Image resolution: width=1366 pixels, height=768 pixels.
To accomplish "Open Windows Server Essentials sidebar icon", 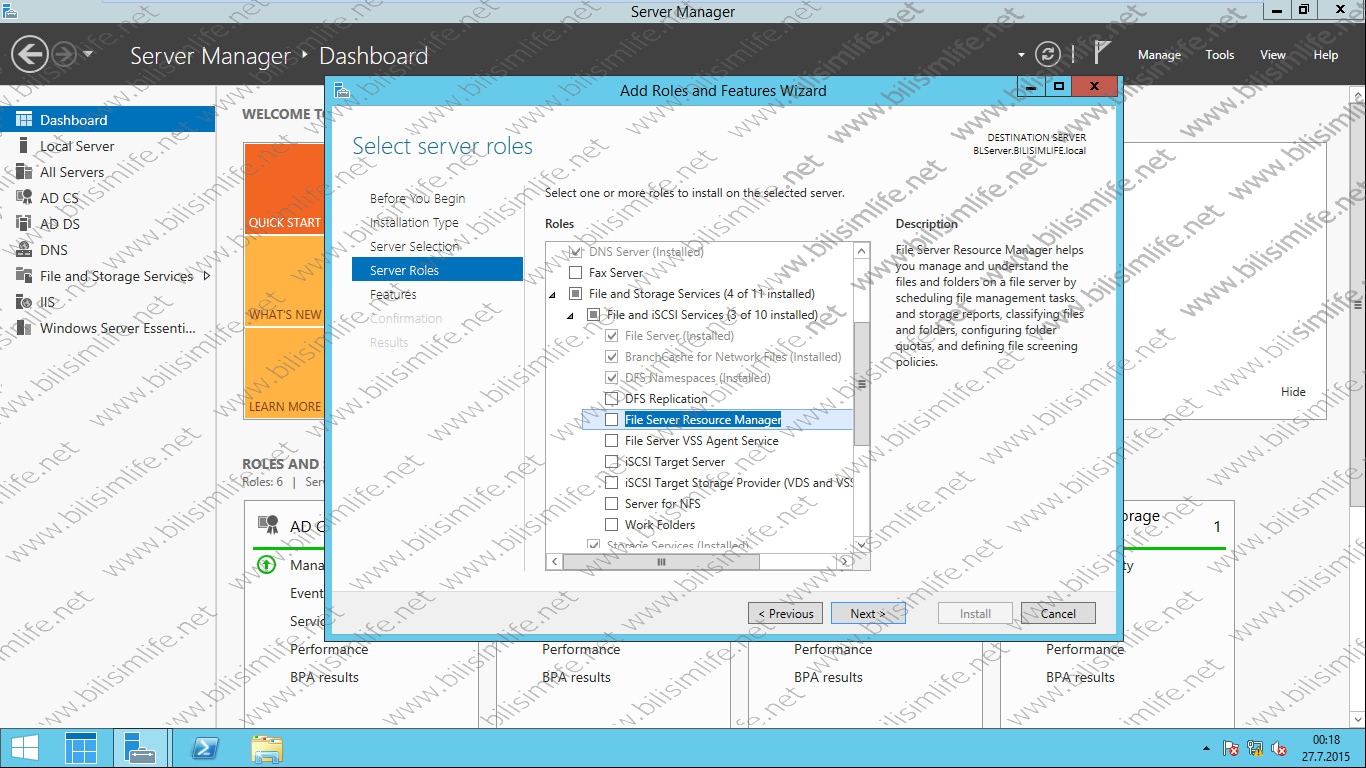I will pos(23,328).
